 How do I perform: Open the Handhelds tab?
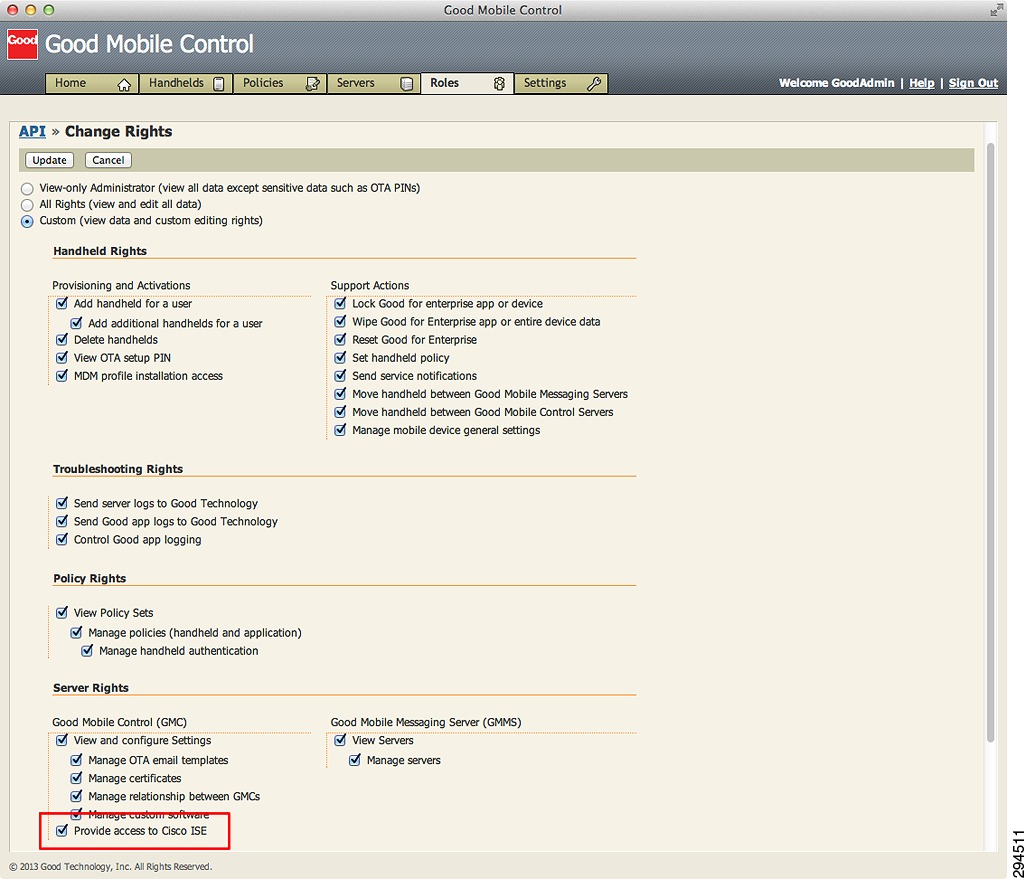click(x=186, y=83)
